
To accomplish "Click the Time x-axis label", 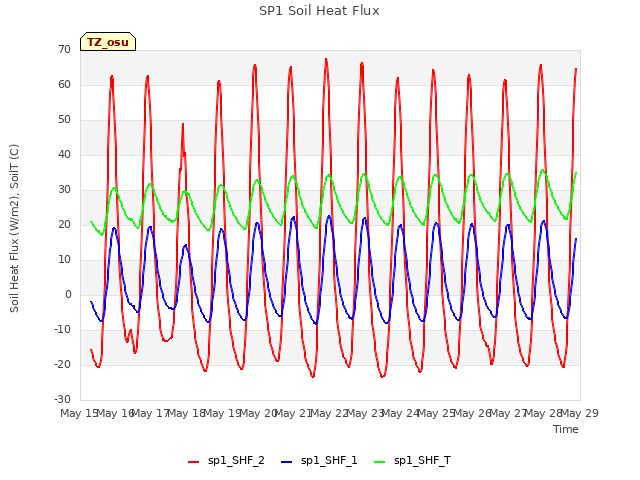I will tap(566, 429).
